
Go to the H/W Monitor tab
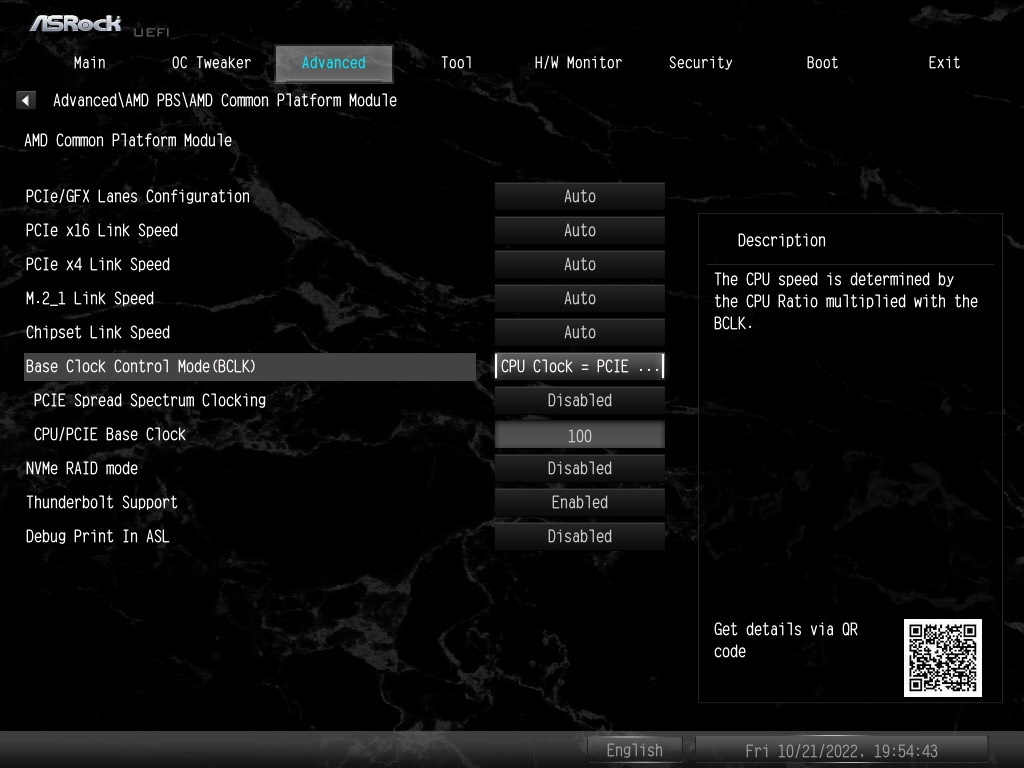tap(578, 63)
